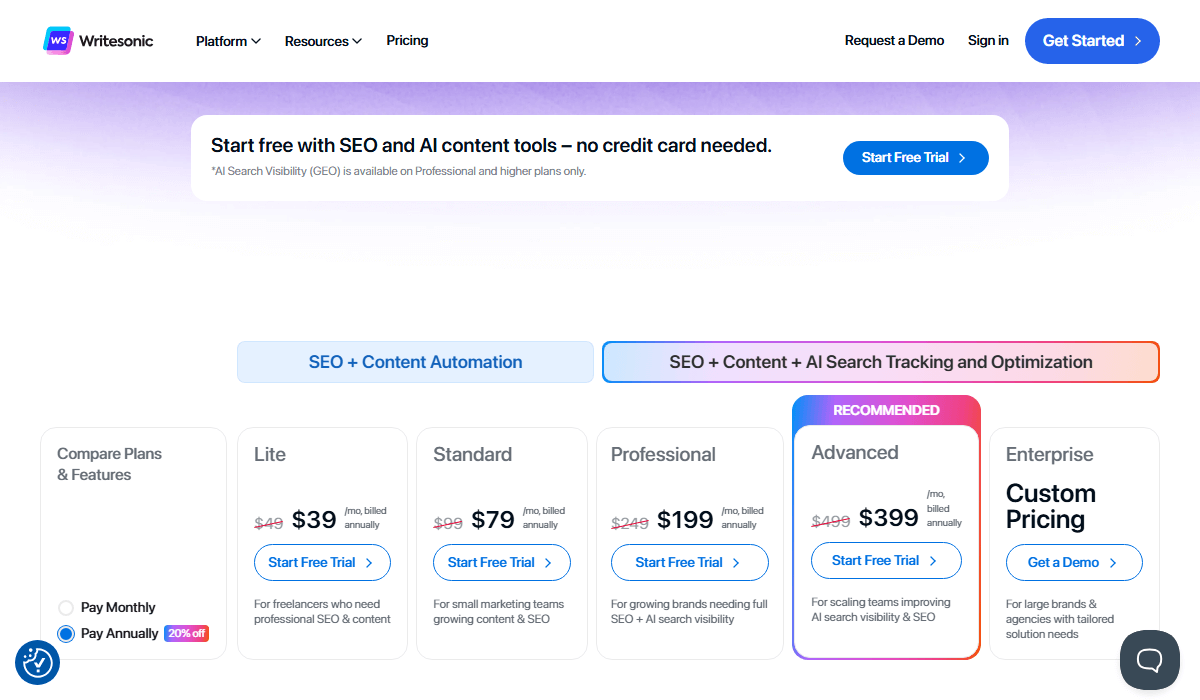Viewport: 1200px width, 700px height.
Task: Click the crossed-out $499 price
Action: [831, 520]
